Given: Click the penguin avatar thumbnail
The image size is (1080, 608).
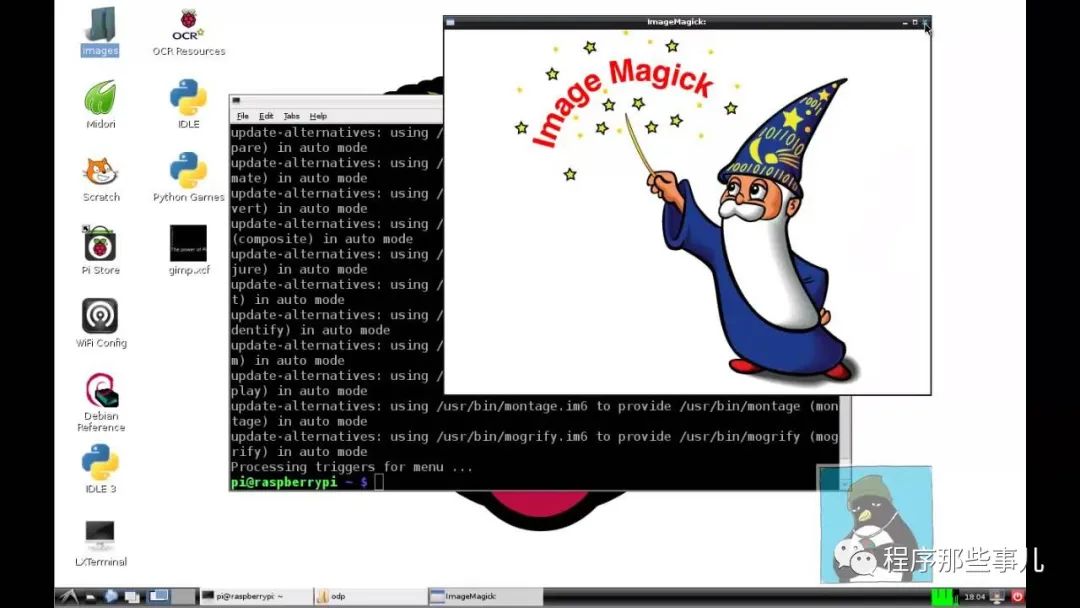Looking at the screenshot, I should point(876,524).
